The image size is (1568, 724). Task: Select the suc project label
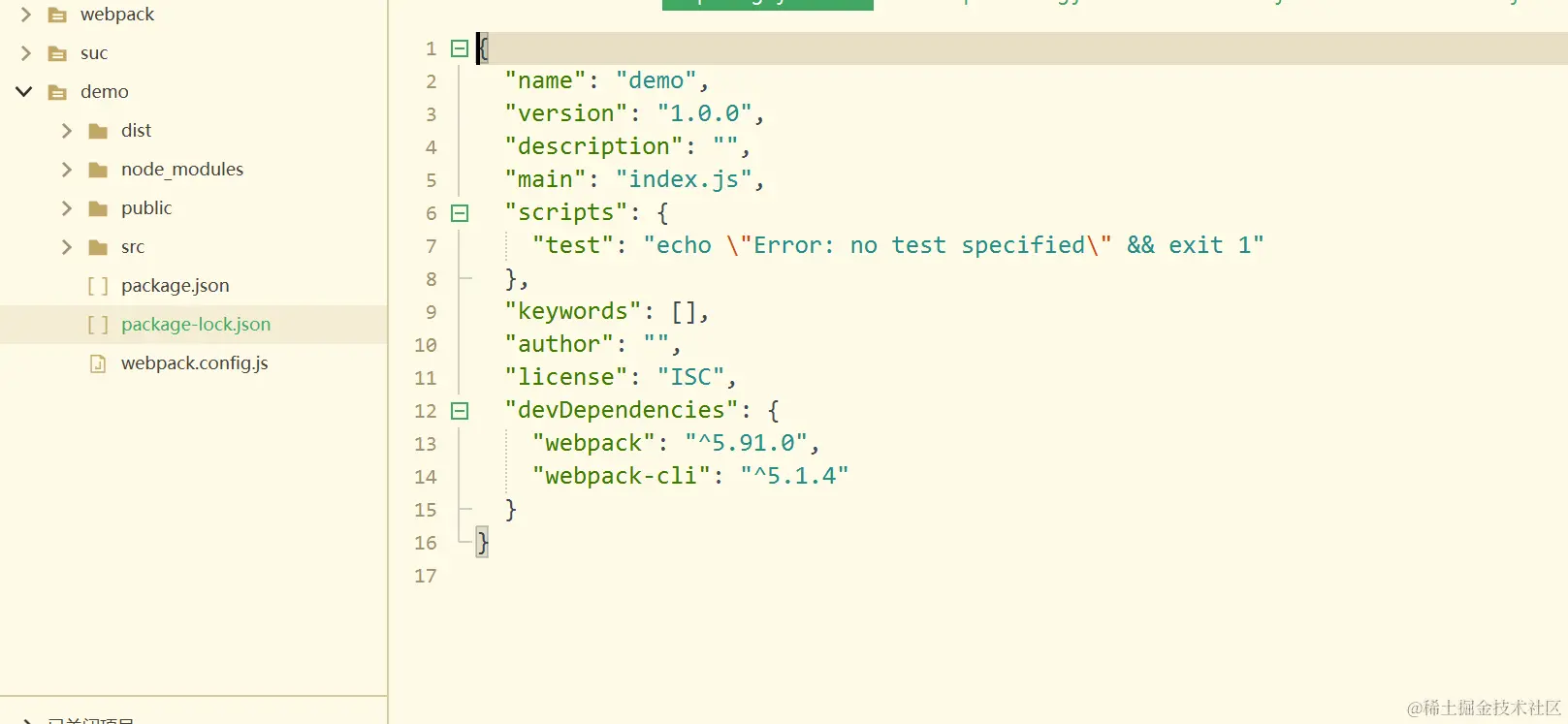pos(94,53)
